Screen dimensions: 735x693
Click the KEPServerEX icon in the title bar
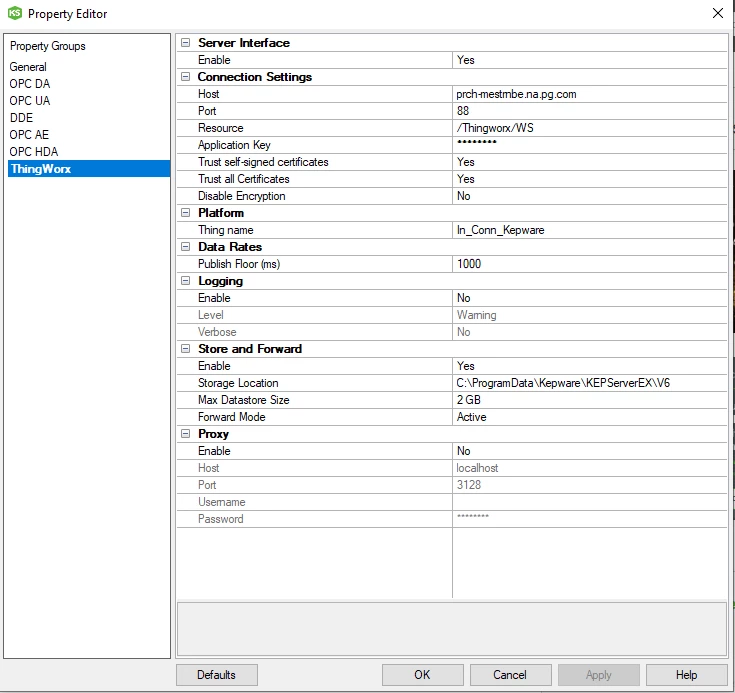(x=15, y=13)
